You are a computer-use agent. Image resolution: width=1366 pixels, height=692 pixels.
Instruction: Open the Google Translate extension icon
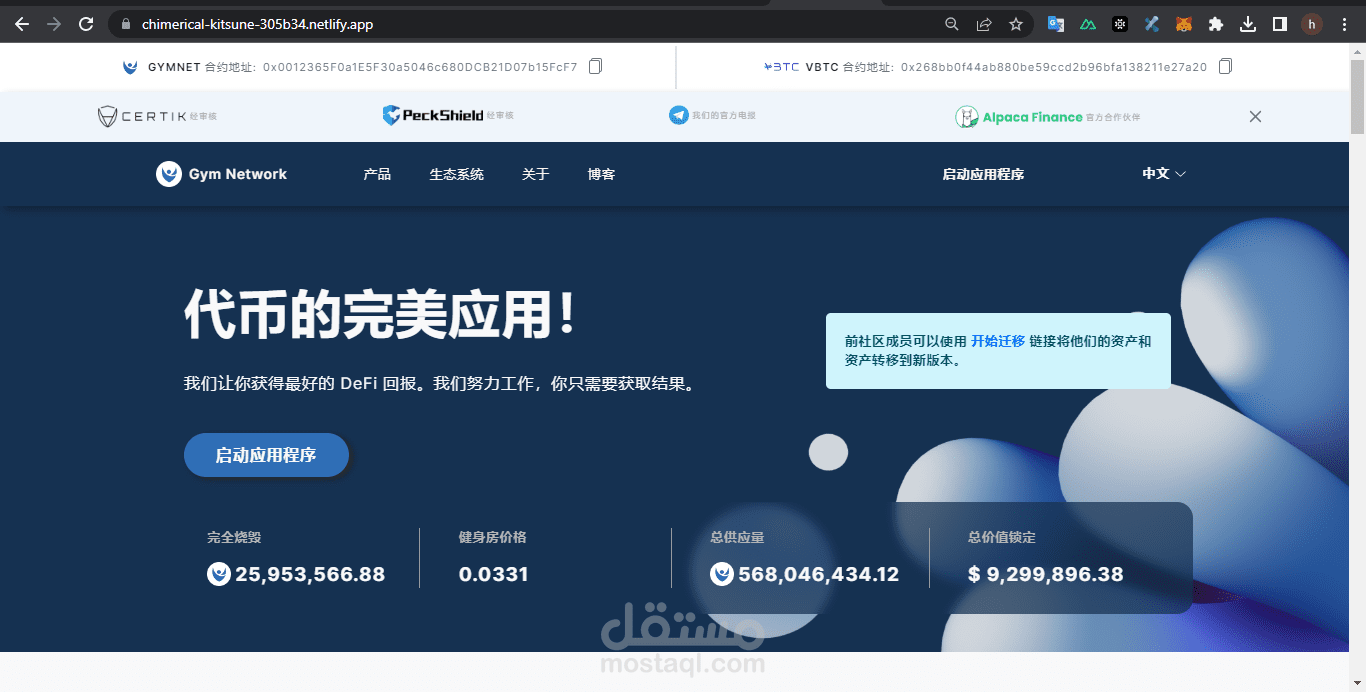[x=1056, y=23]
